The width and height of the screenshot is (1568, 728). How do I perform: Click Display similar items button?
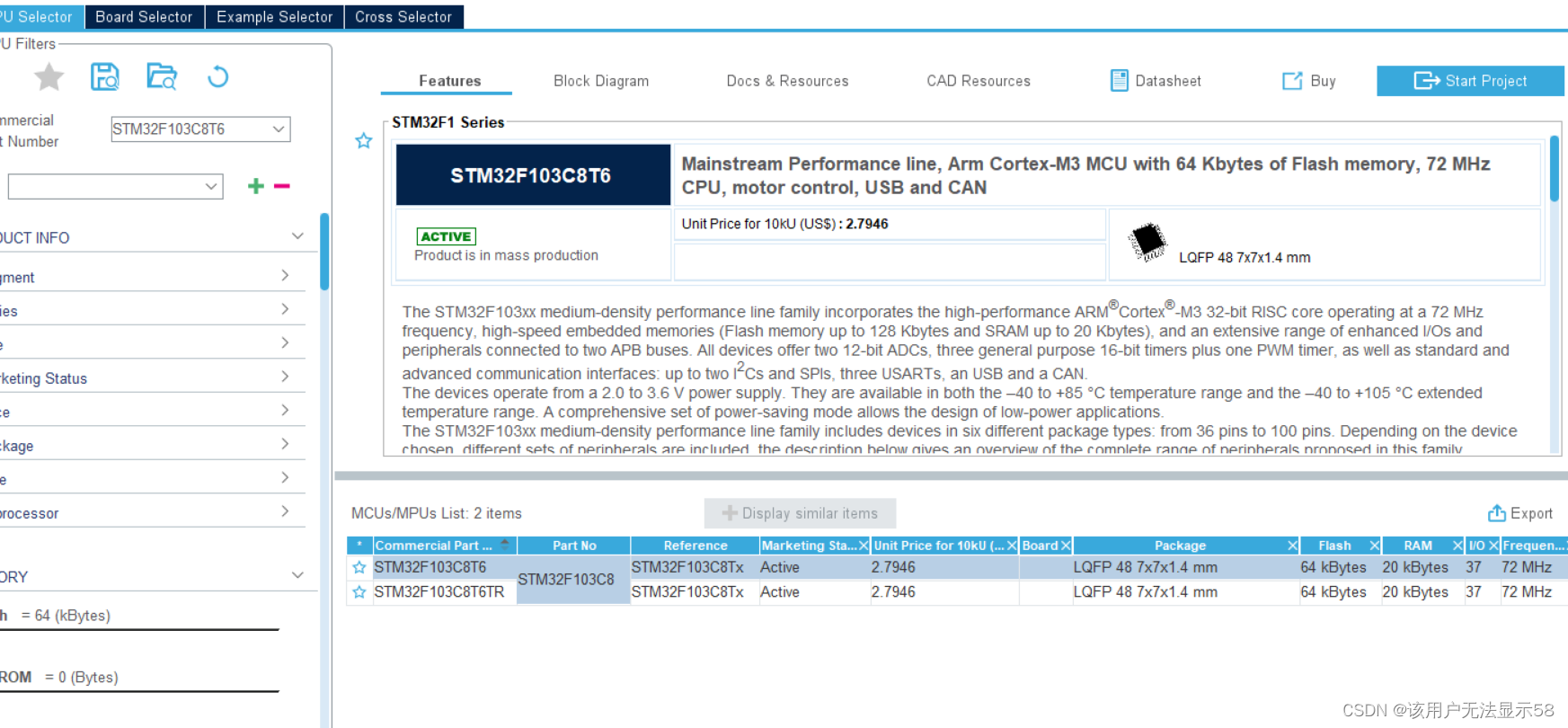(x=800, y=513)
